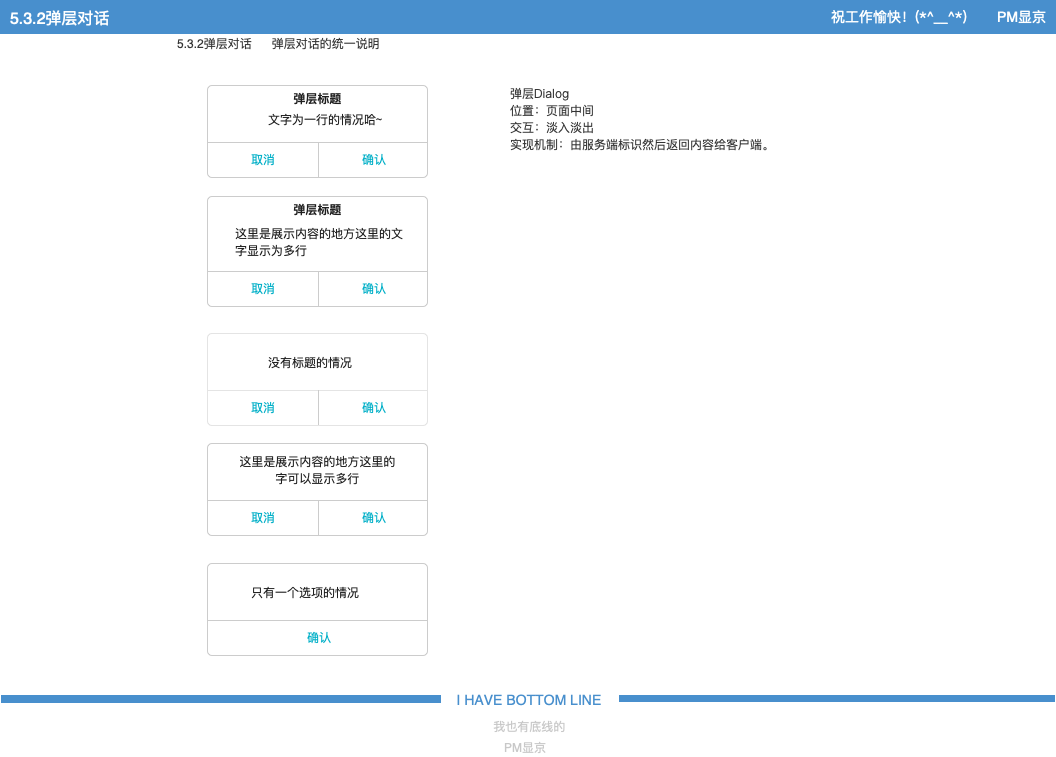Viewport: 1056px width, 757px height.
Task: Select '弹层对话的统一说明' breadcrumb text
Action: click(325, 44)
